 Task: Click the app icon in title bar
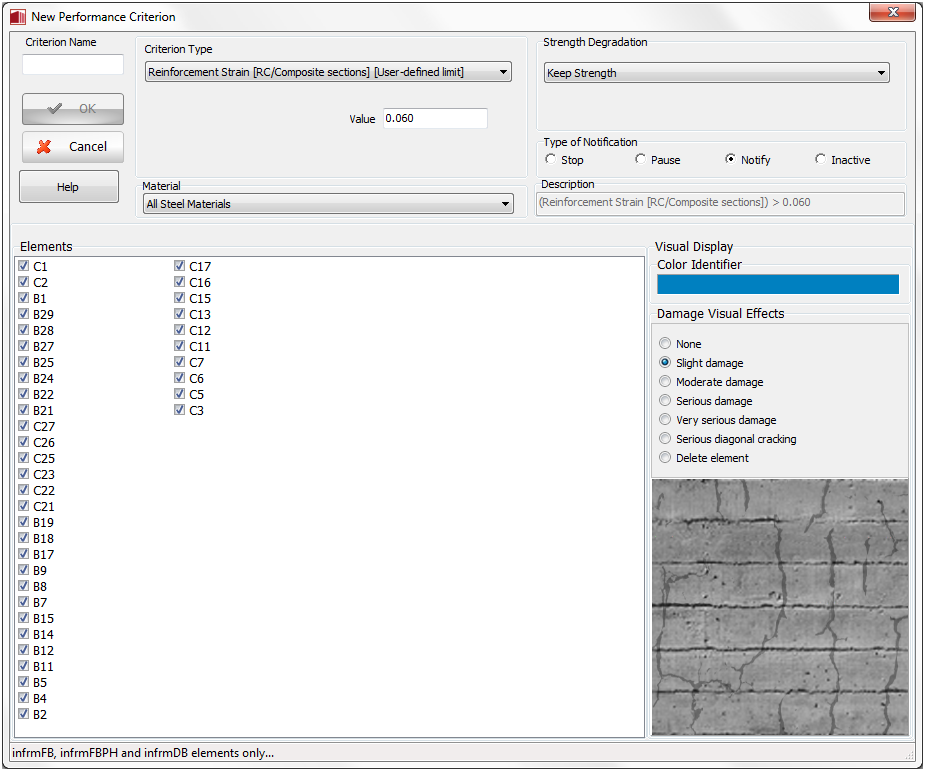click(17, 16)
